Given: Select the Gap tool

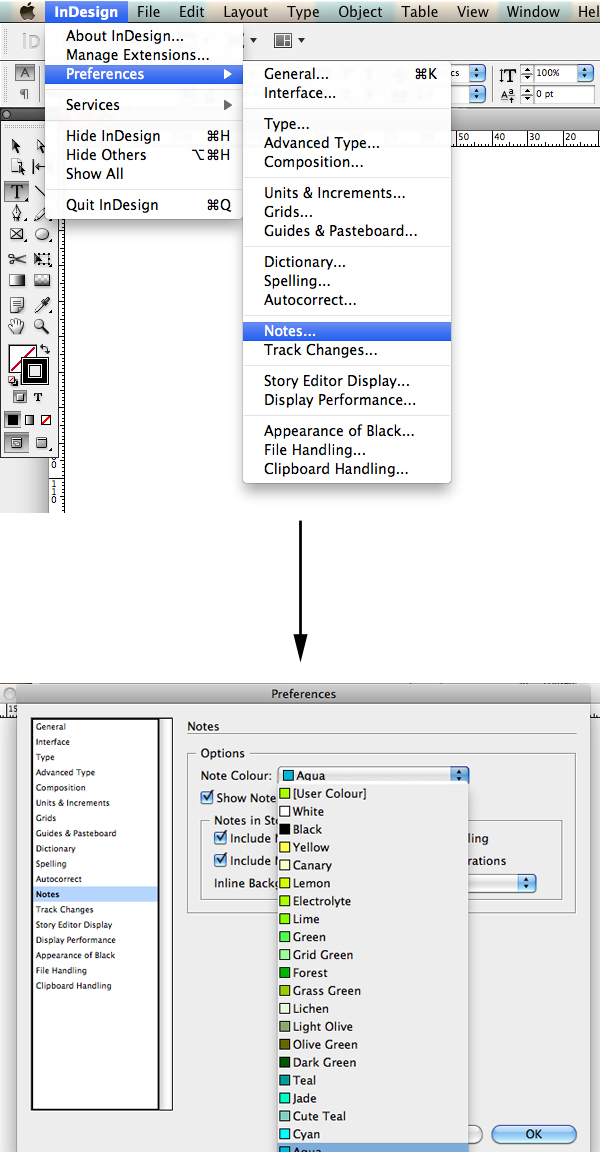Looking at the screenshot, I should click(x=40, y=167).
